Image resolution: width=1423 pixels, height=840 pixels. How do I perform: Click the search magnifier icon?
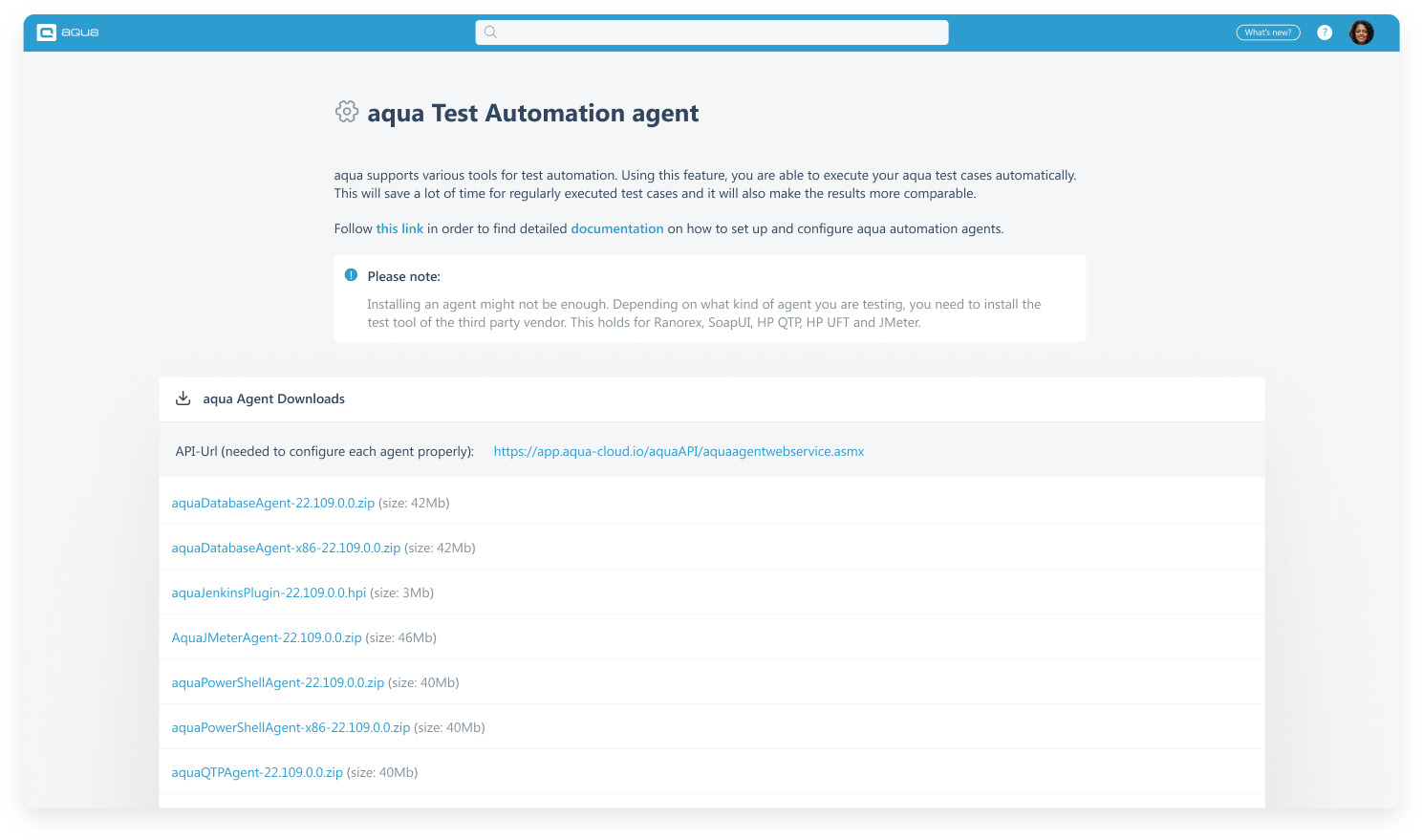(490, 32)
